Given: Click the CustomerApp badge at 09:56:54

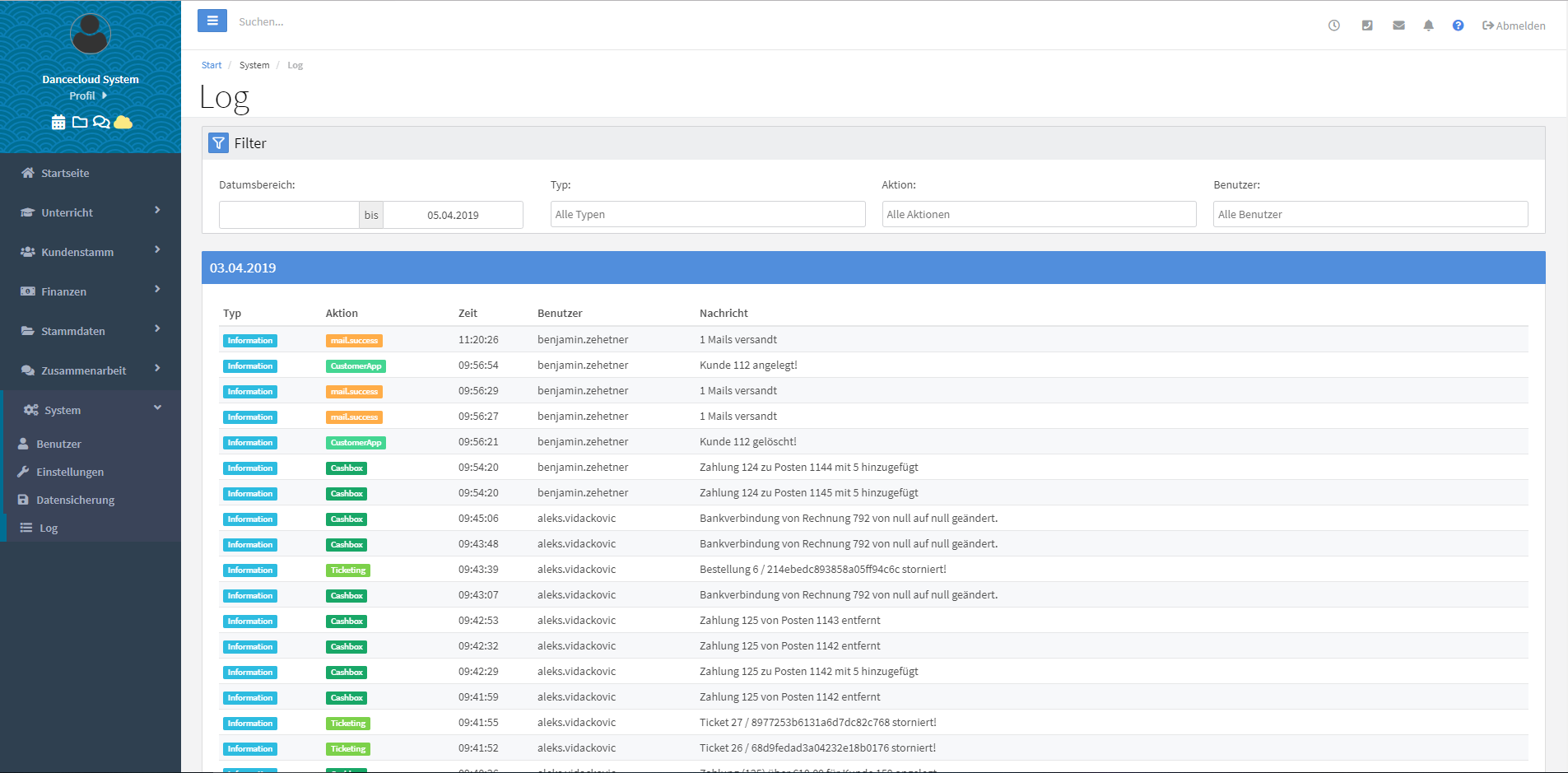Looking at the screenshot, I should pyautogui.click(x=356, y=366).
